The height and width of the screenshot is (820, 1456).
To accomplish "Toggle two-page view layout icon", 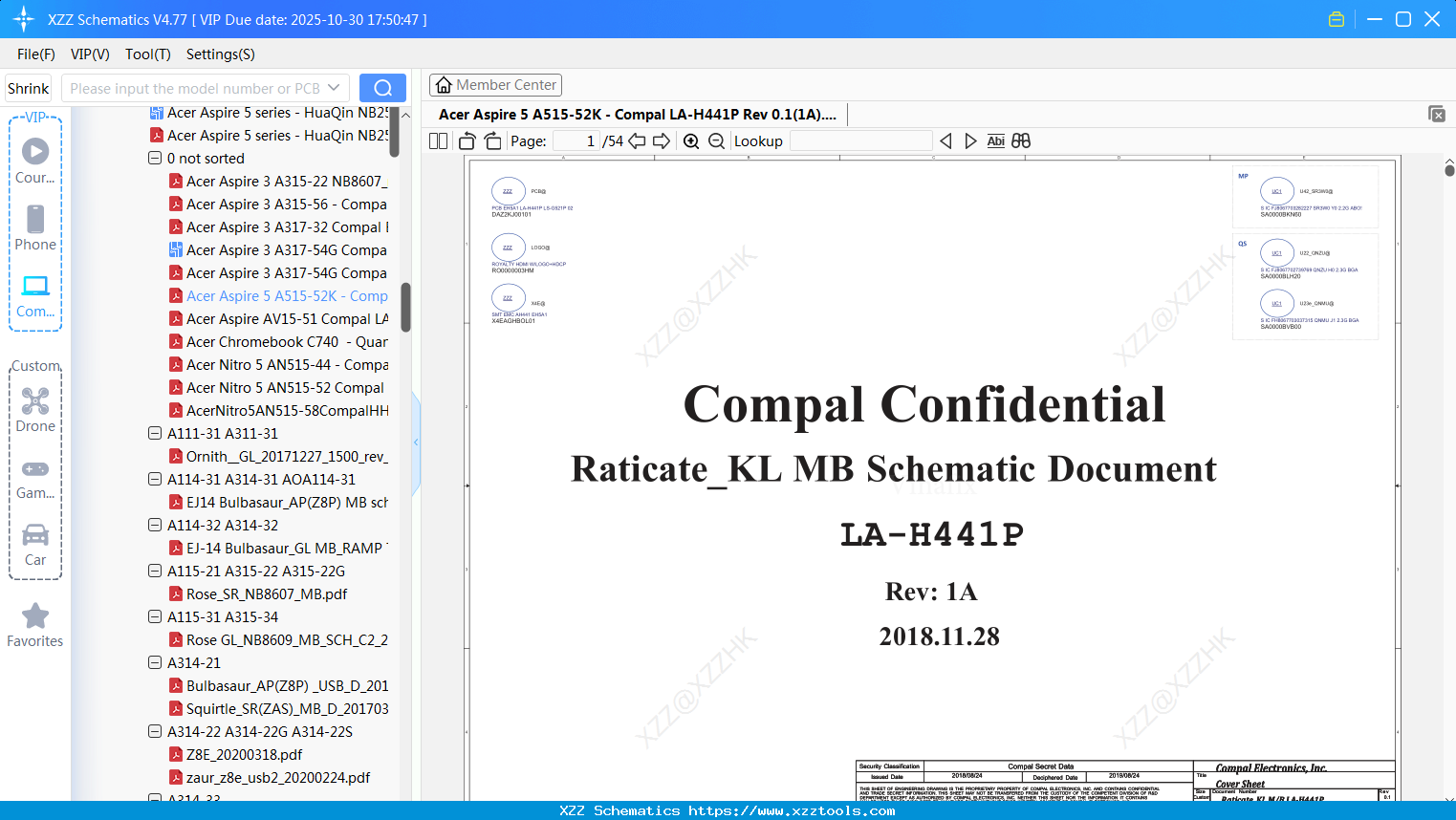I will click(439, 141).
